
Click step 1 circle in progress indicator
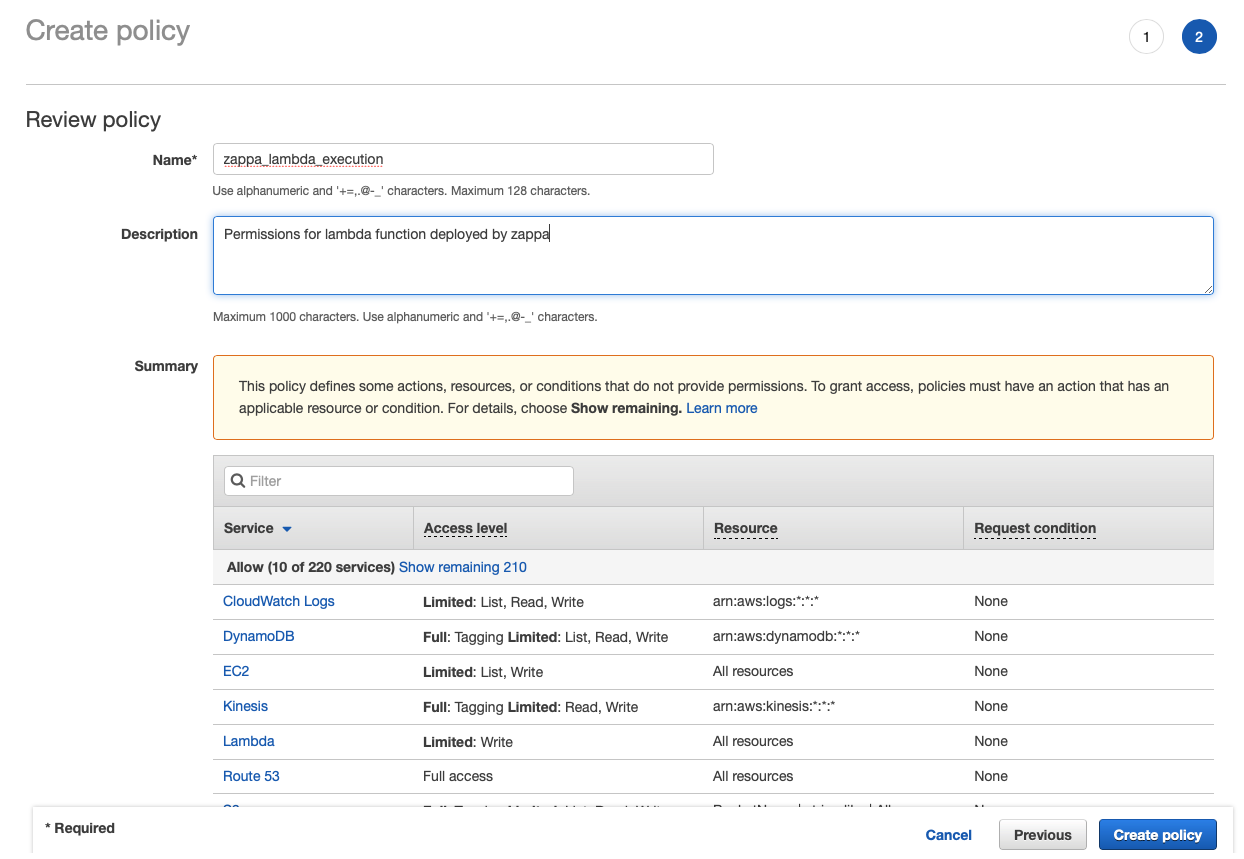[x=1146, y=36]
